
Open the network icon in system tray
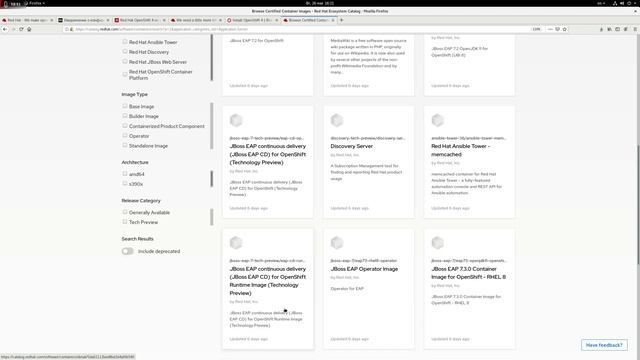click(615, 3)
